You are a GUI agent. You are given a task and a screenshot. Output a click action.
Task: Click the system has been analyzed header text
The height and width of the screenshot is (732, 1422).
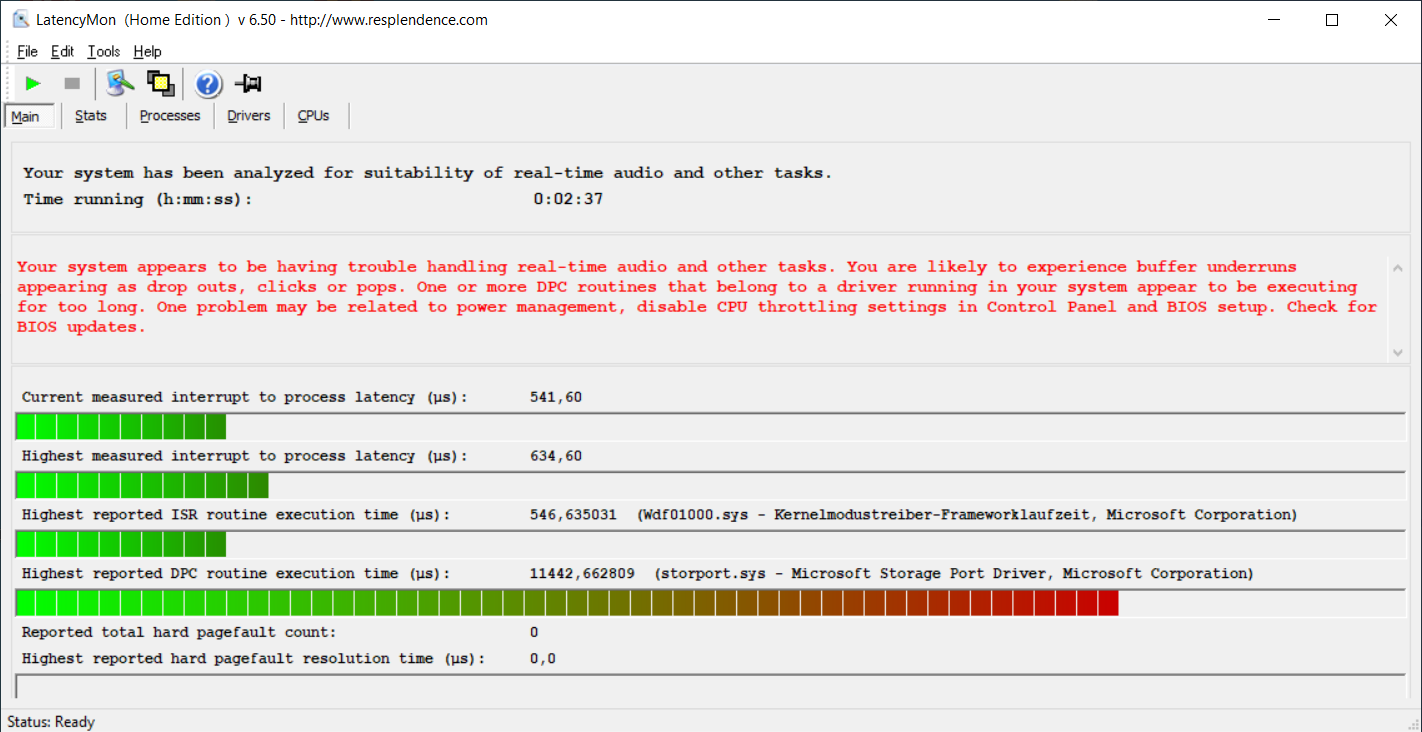point(428,173)
